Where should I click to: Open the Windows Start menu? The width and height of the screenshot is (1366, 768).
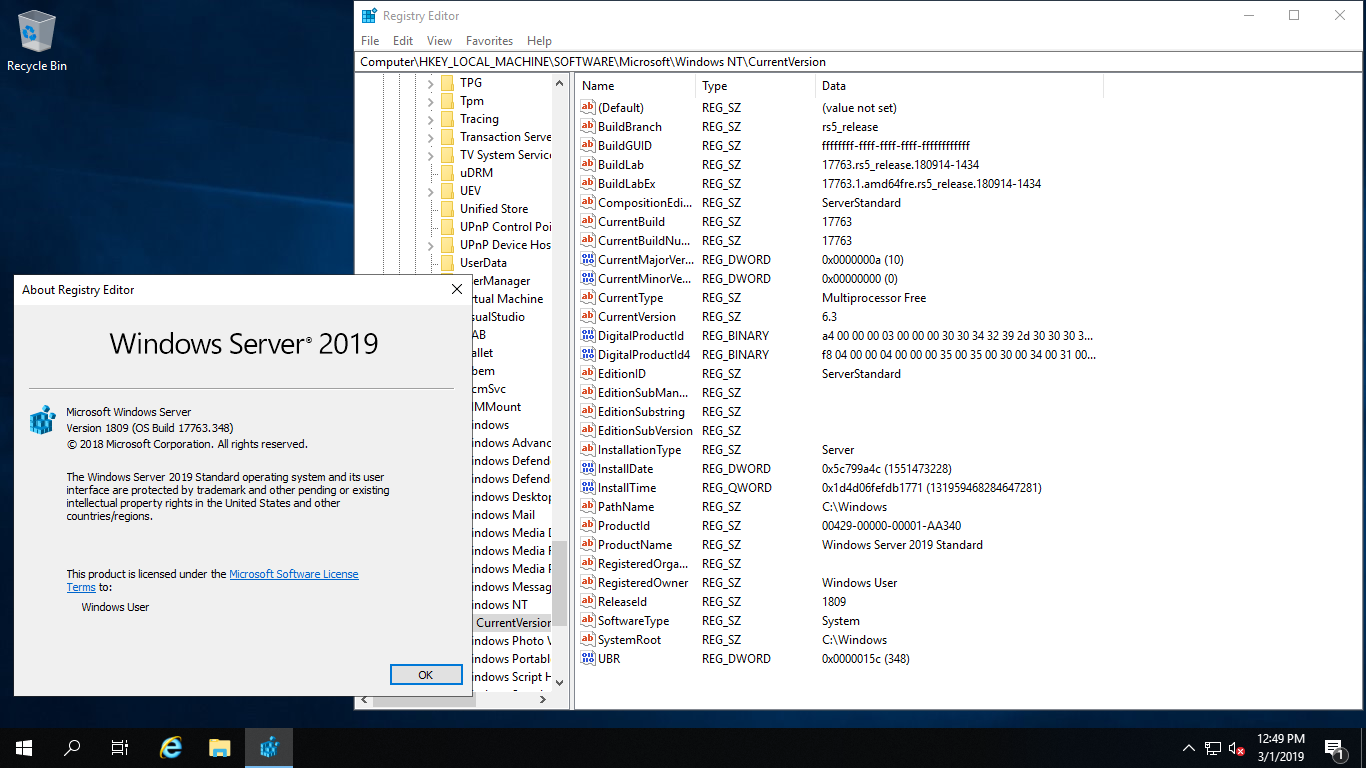point(24,748)
